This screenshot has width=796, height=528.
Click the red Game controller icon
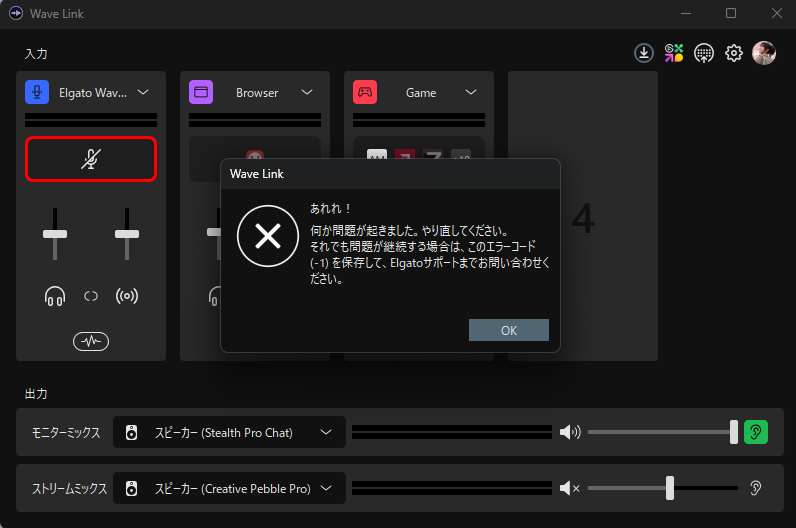[365, 92]
